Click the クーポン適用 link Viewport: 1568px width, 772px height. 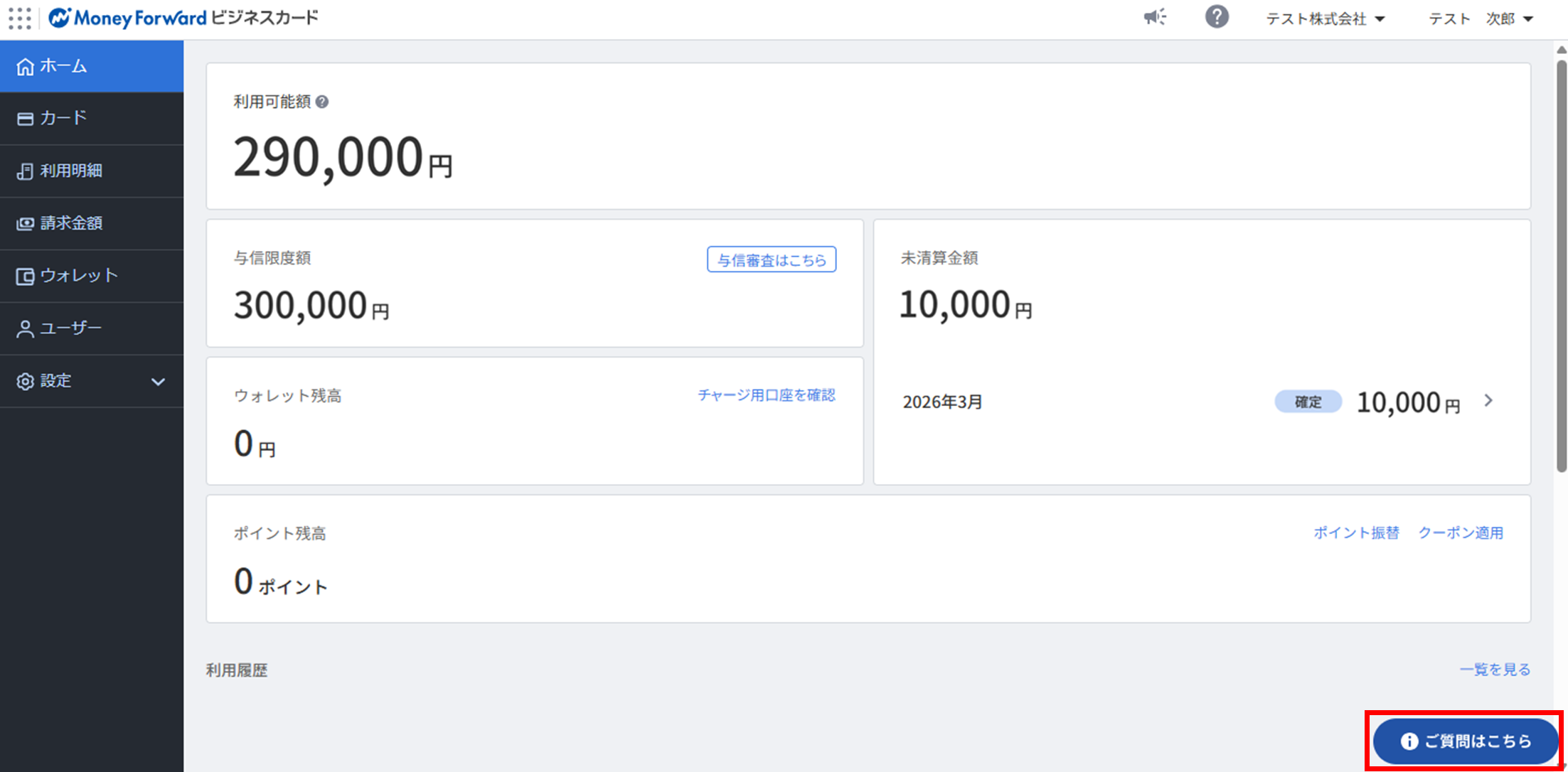(x=1461, y=533)
